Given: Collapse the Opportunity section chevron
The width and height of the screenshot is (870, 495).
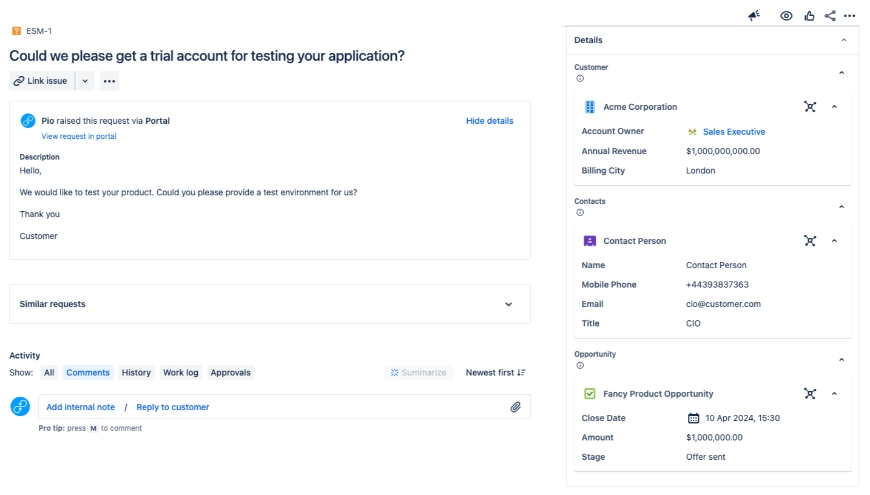Looking at the screenshot, I should point(841,360).
